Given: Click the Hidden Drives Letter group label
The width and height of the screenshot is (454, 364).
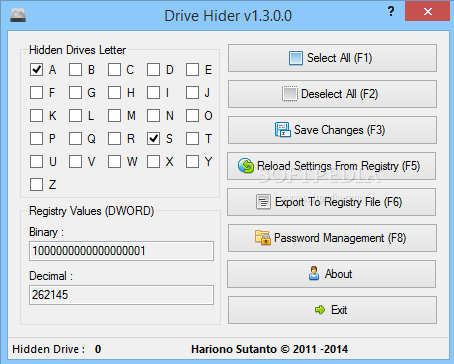Looking at the screenshot, I should coord(77,50).
